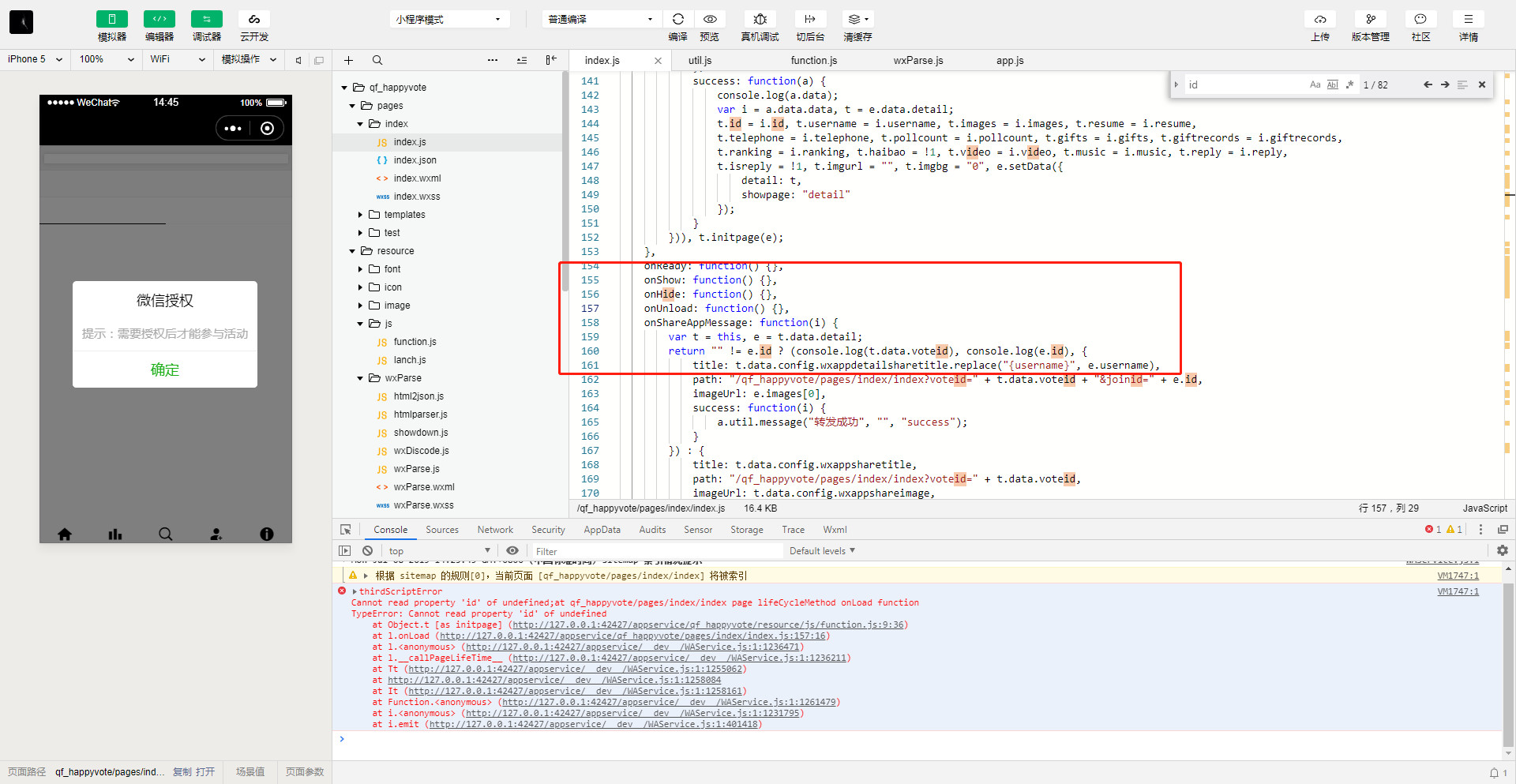The height and width of the screenshot is (784, 1516).
Task: Click the console panel vertical scrollbar
Action: tap(1508, 663)
